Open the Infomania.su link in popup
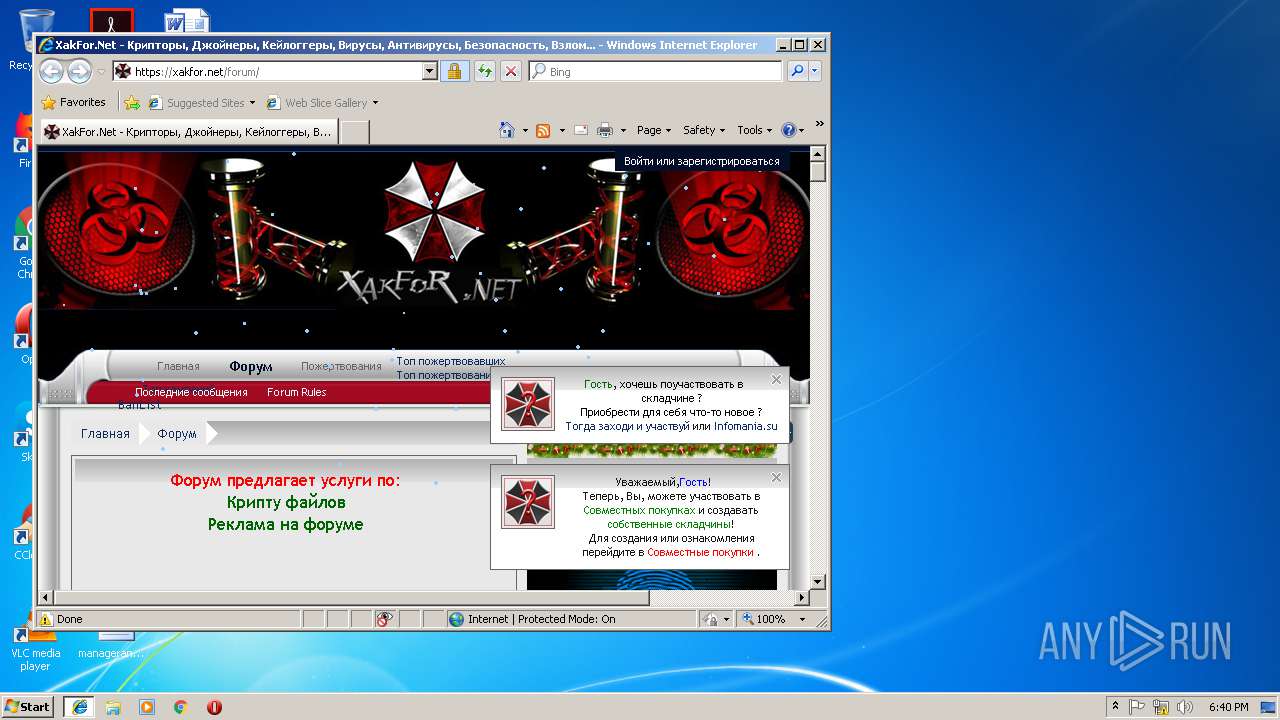Viewport: 1280px width, 720px height. pos(745,426)
